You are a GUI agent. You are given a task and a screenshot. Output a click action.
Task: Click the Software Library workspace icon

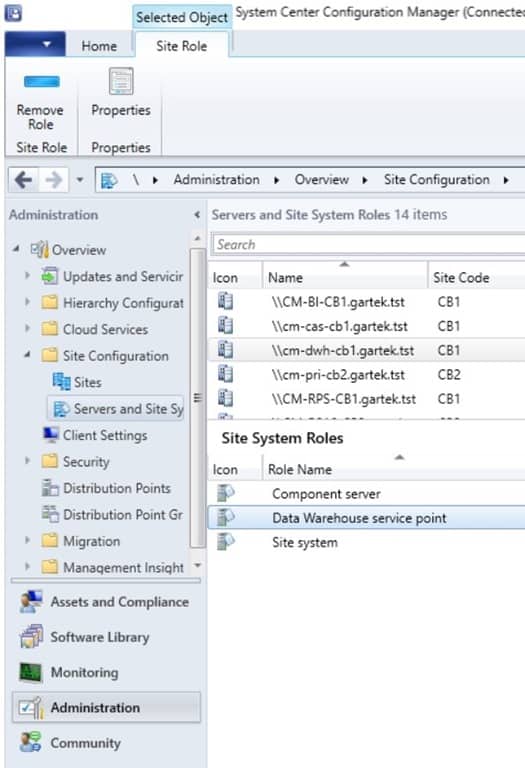pyautogui.click(x=31, y=637)
